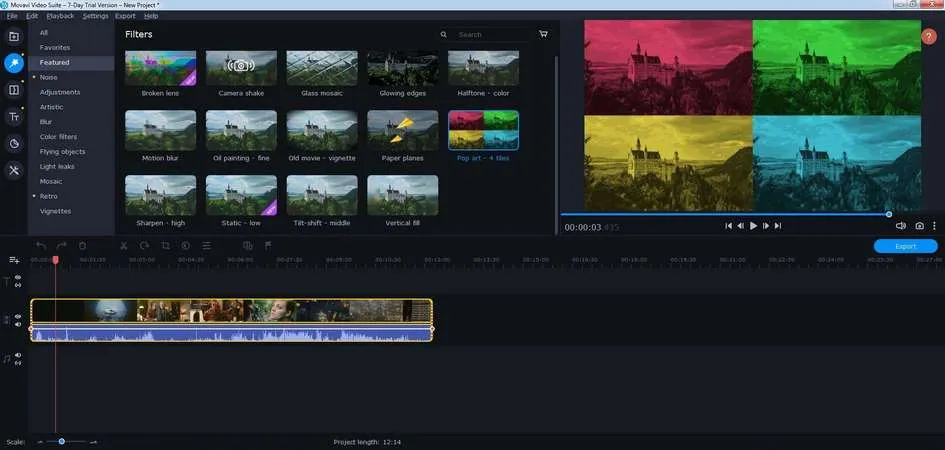Click the preview progress bar handle
The width and height of the screenshot is (945, 450).
pyautogui.click(x=889, y=214)
